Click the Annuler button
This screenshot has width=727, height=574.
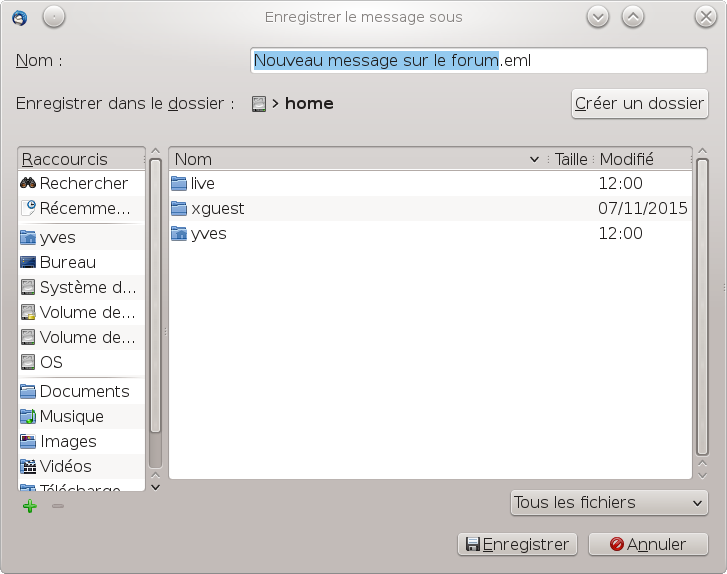648,544
